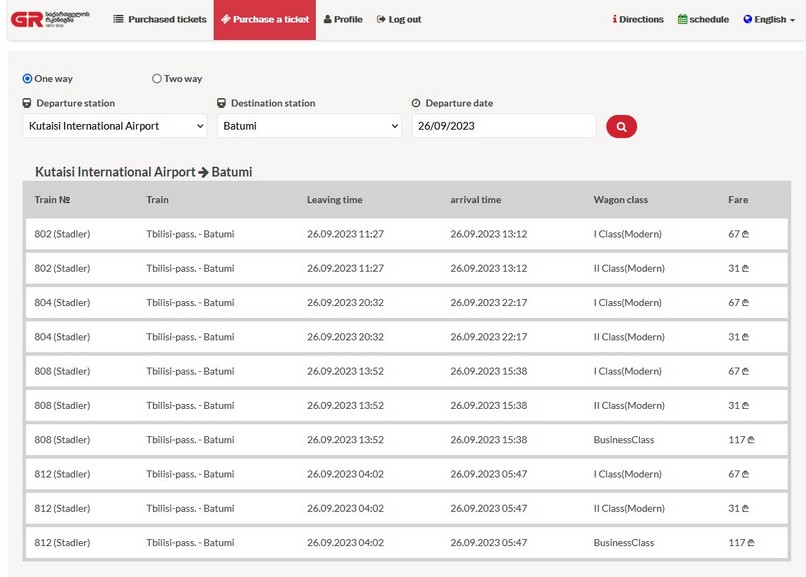Select train 808 I Class(Modern) row
Viewport: 806px width, 577px height.
(407, 371)
